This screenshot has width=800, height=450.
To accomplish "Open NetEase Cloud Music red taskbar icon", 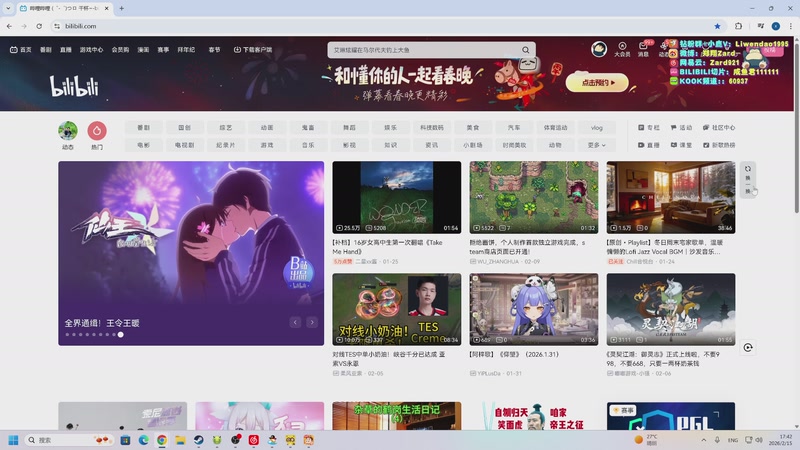I will tap(254, 440).
